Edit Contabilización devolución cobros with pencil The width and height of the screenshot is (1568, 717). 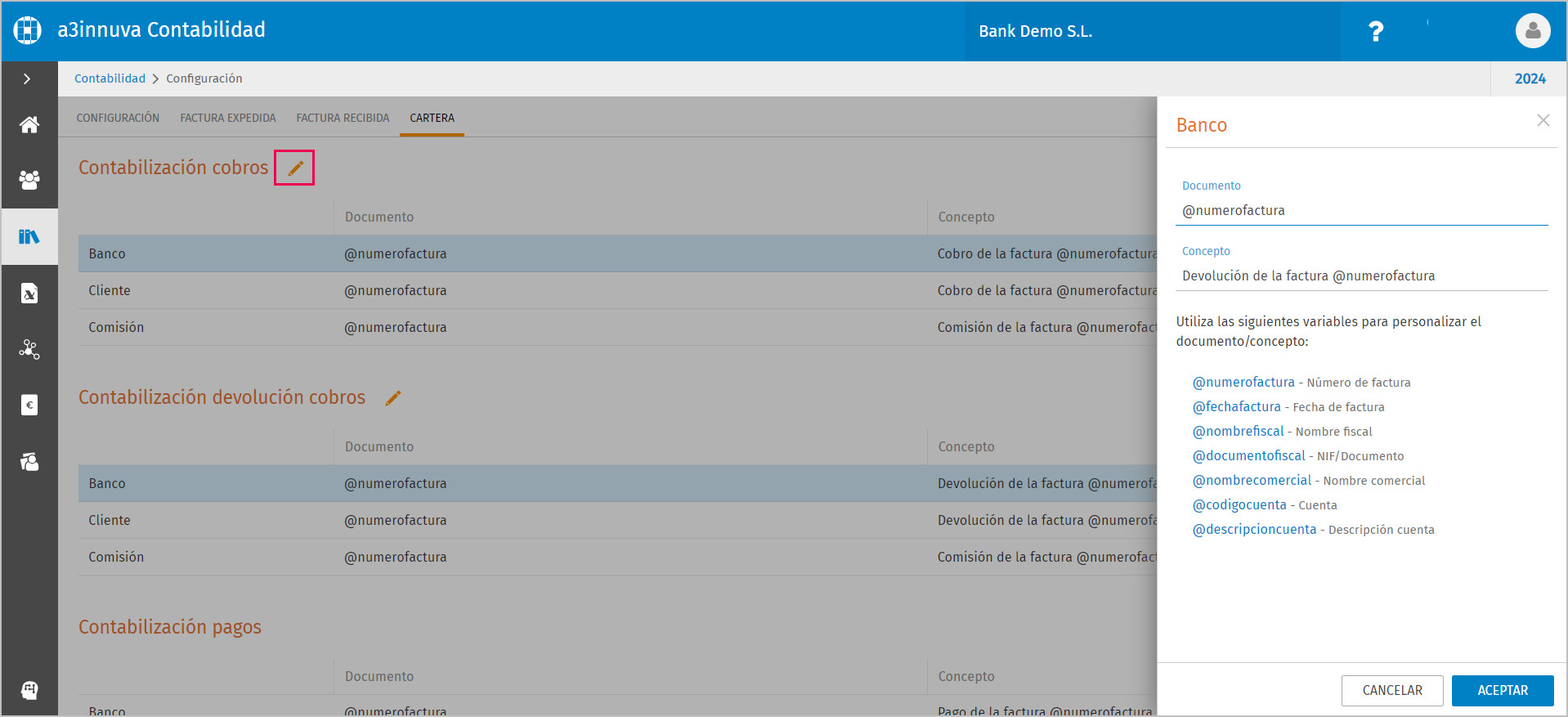pos(393,397)
